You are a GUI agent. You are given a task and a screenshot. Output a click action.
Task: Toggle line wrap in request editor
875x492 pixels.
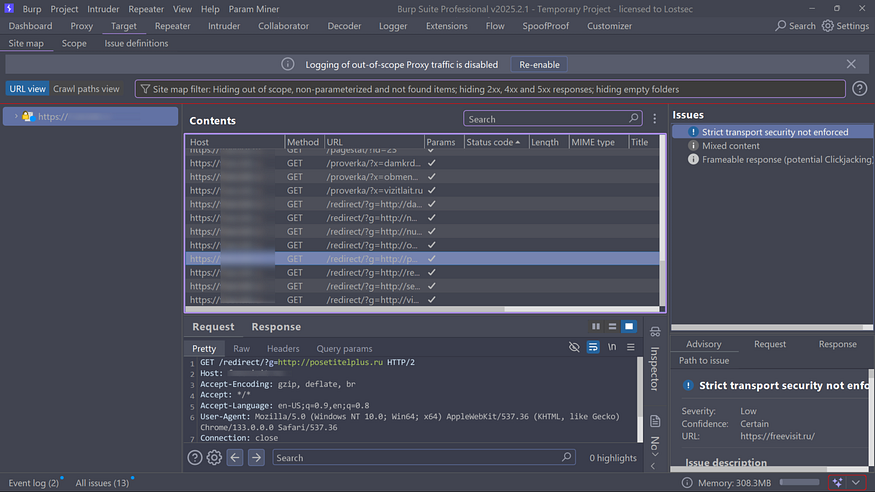point(593,347)
